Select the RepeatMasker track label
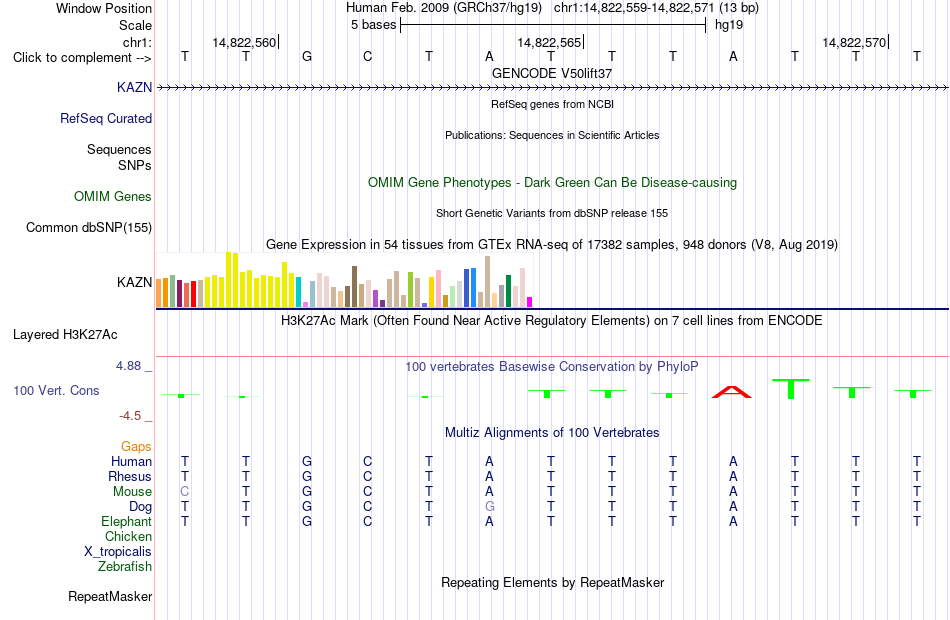 click(110, 596)
